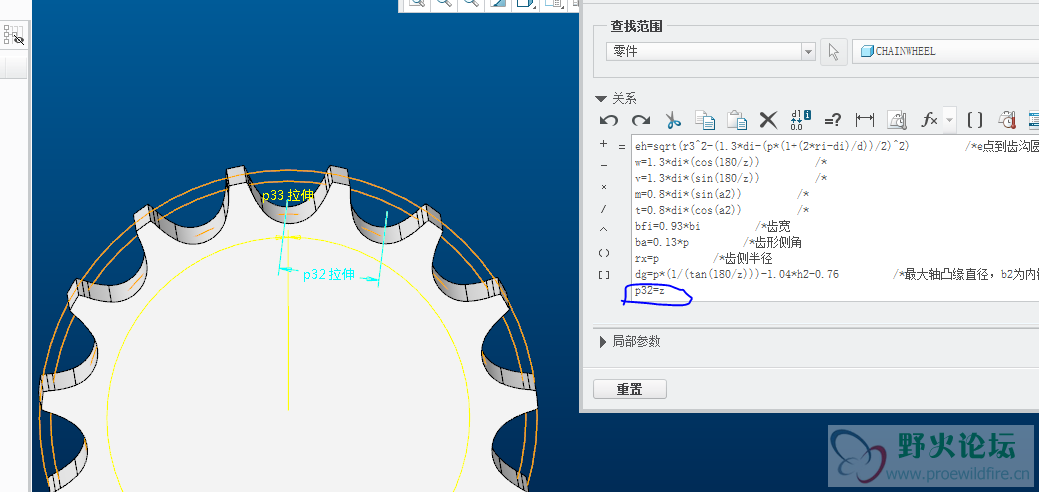This screenshot has width=1039, height=492.
Task: Insert function from fx list
Action: [x=930, y=120]
